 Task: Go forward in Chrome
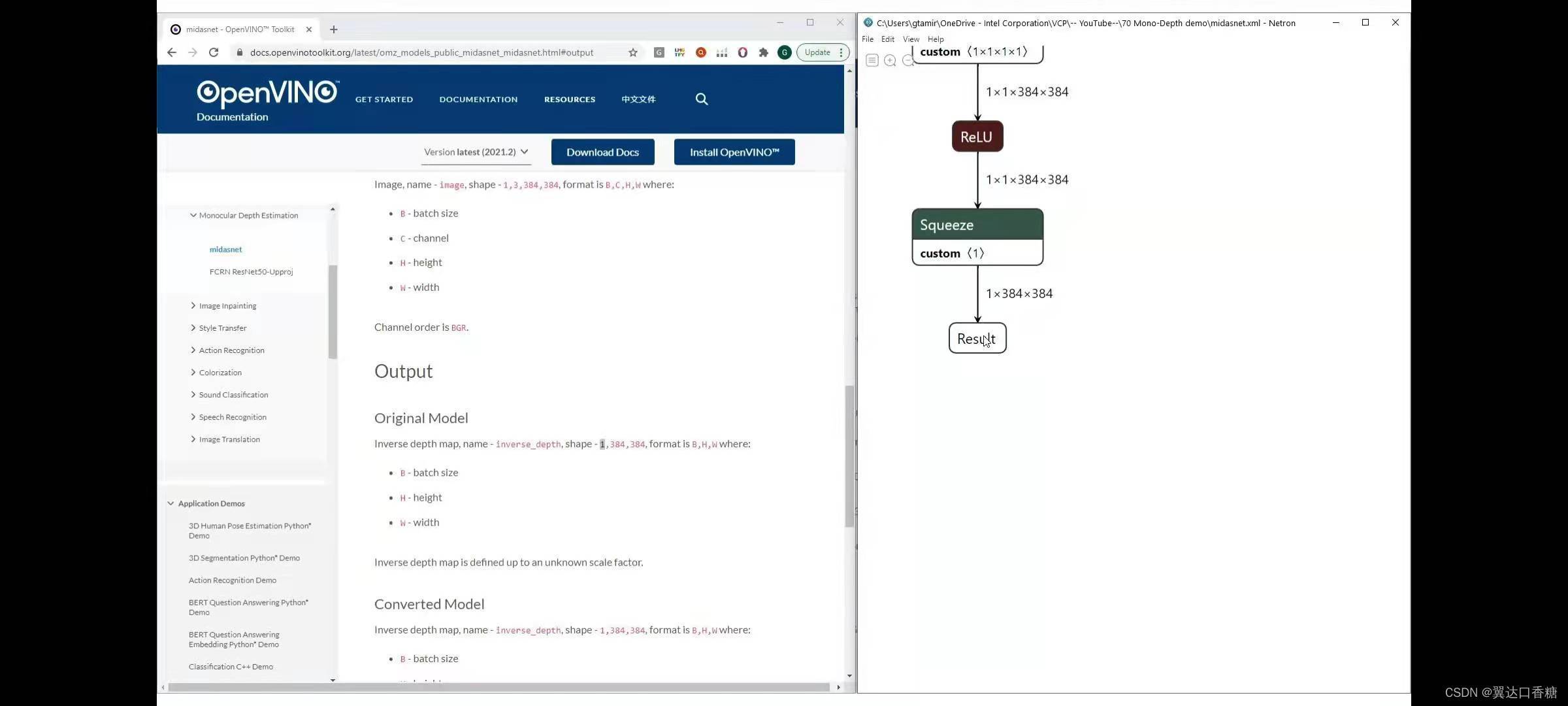(x=192, y=52)
